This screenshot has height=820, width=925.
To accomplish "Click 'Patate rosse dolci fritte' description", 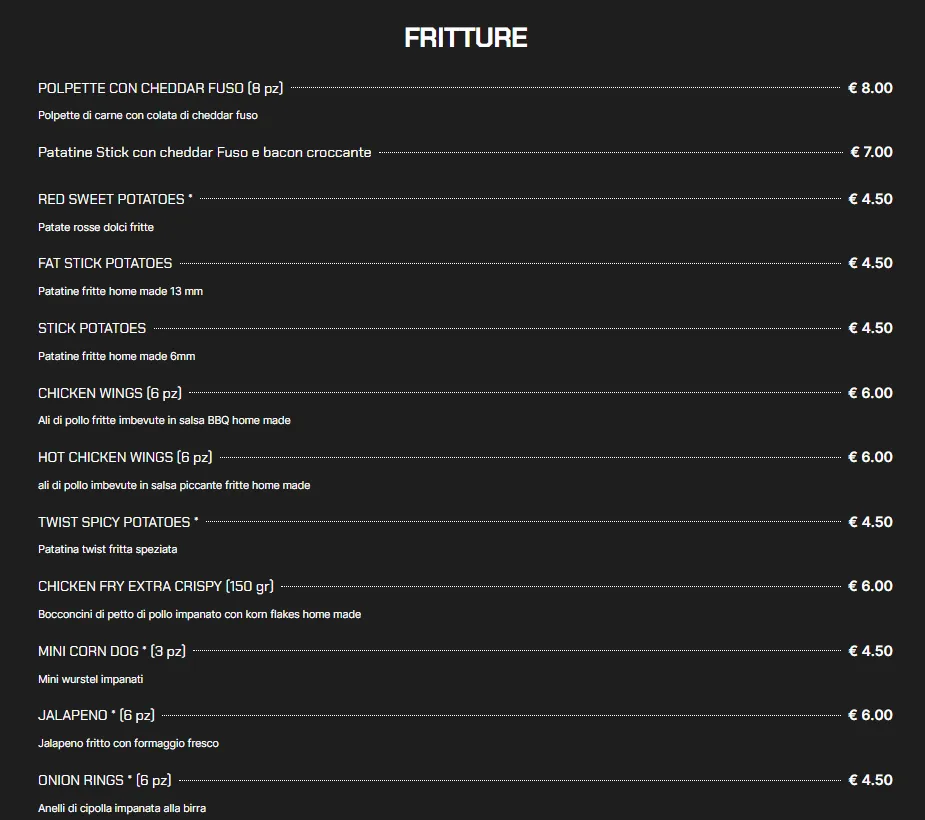I will tap(96, 227).
